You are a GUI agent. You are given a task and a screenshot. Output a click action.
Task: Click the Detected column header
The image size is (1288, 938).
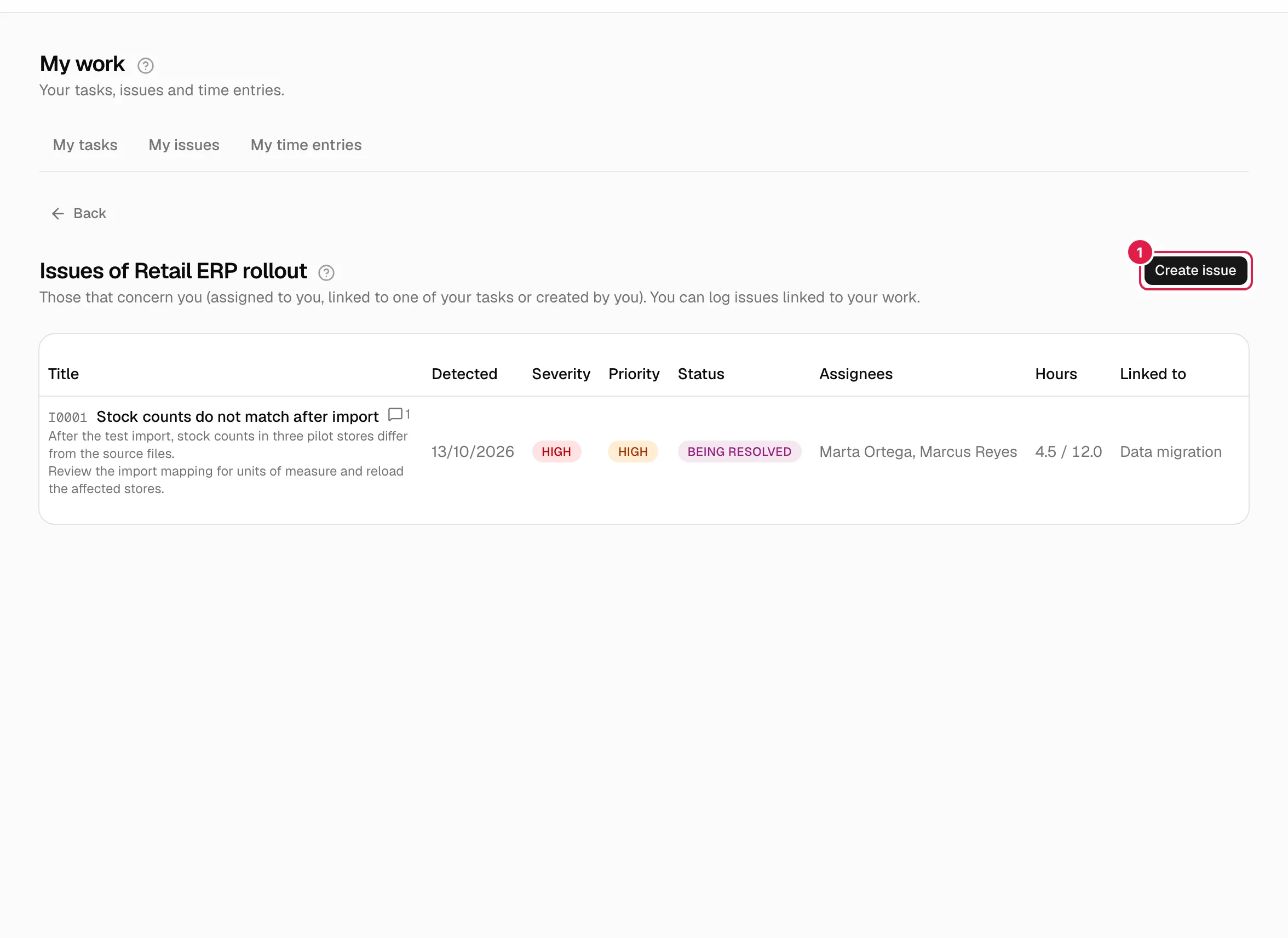pyautogui.click(x=464, y=374)
